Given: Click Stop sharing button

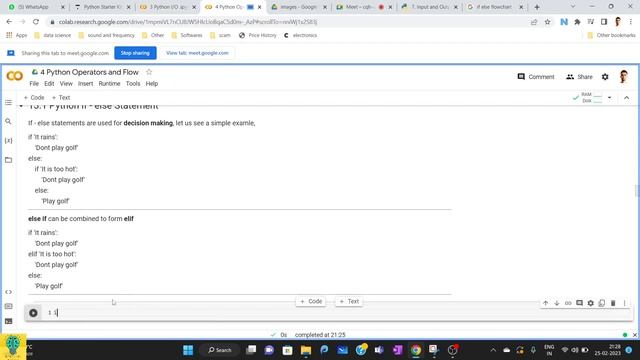Looking at the screenshot, I should (135, 53).
